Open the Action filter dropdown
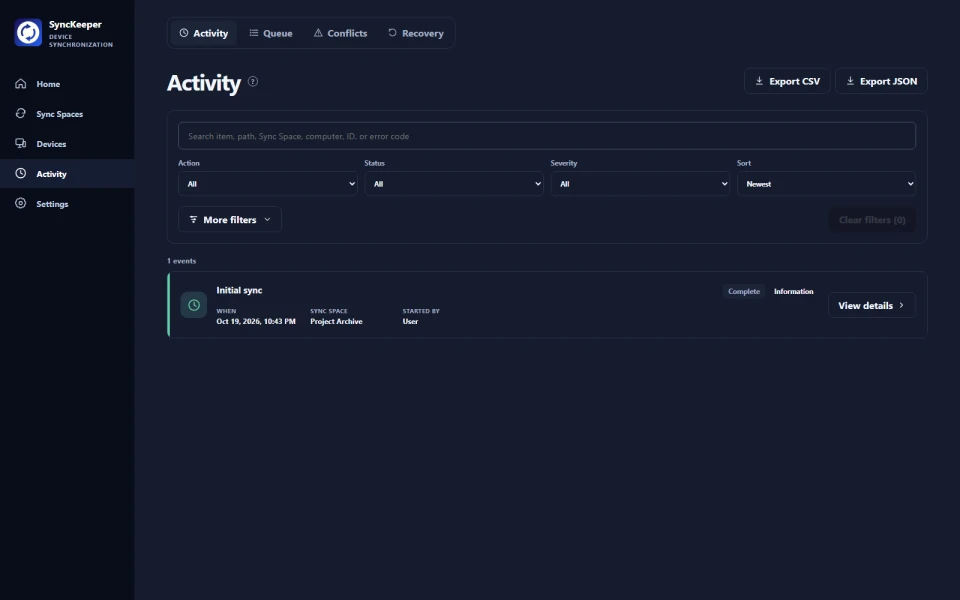 pos(268,184)
